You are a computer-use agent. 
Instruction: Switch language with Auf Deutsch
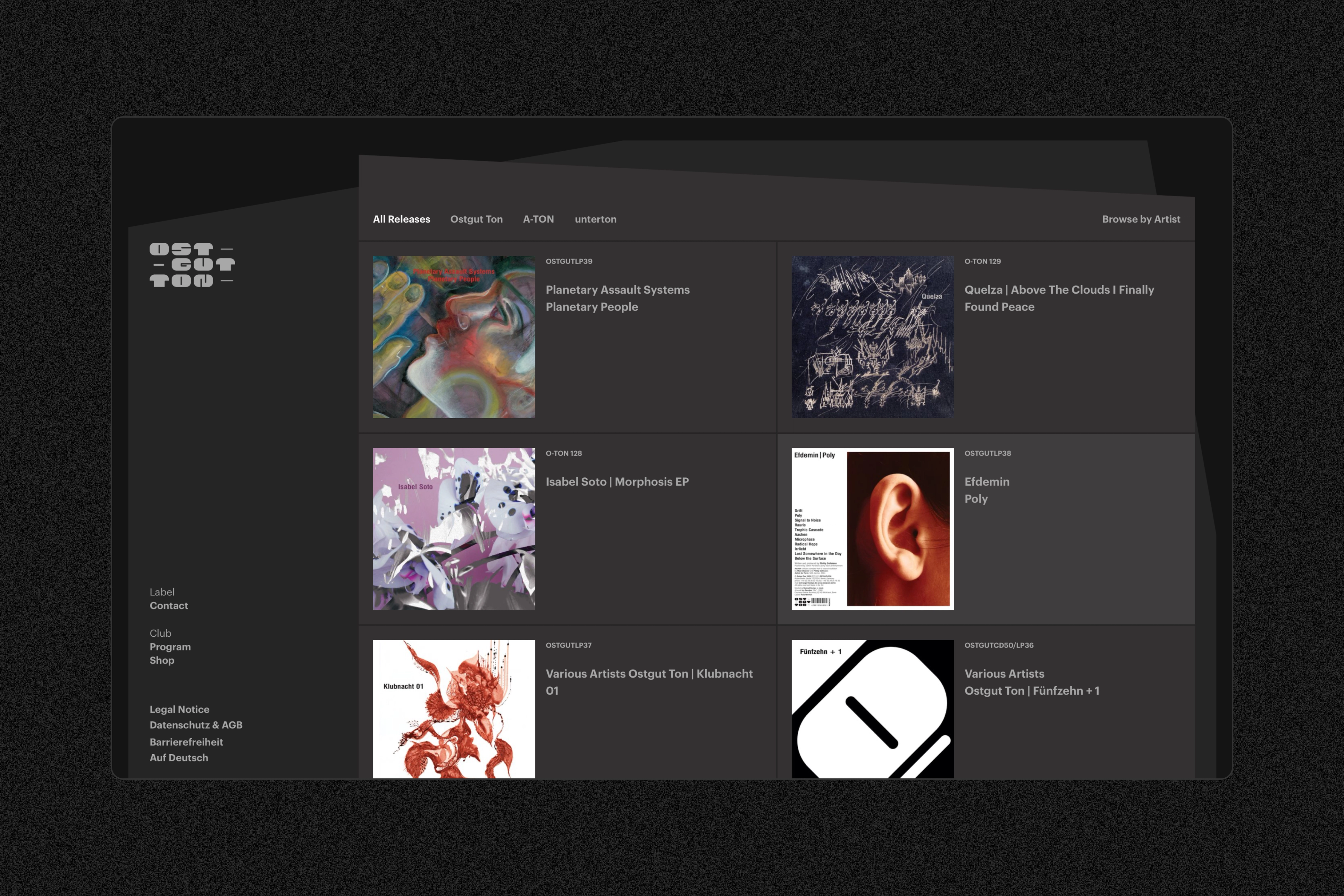click(178, 758)
